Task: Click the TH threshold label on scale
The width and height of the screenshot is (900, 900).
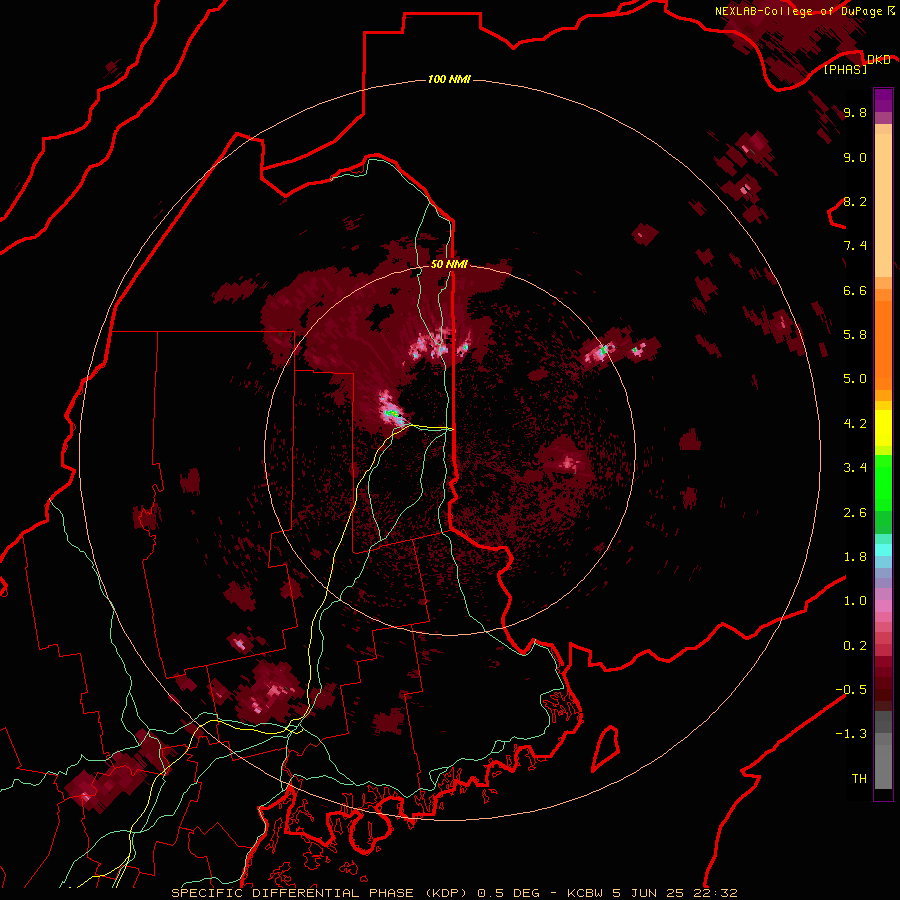Action: [x=859, y=779]
